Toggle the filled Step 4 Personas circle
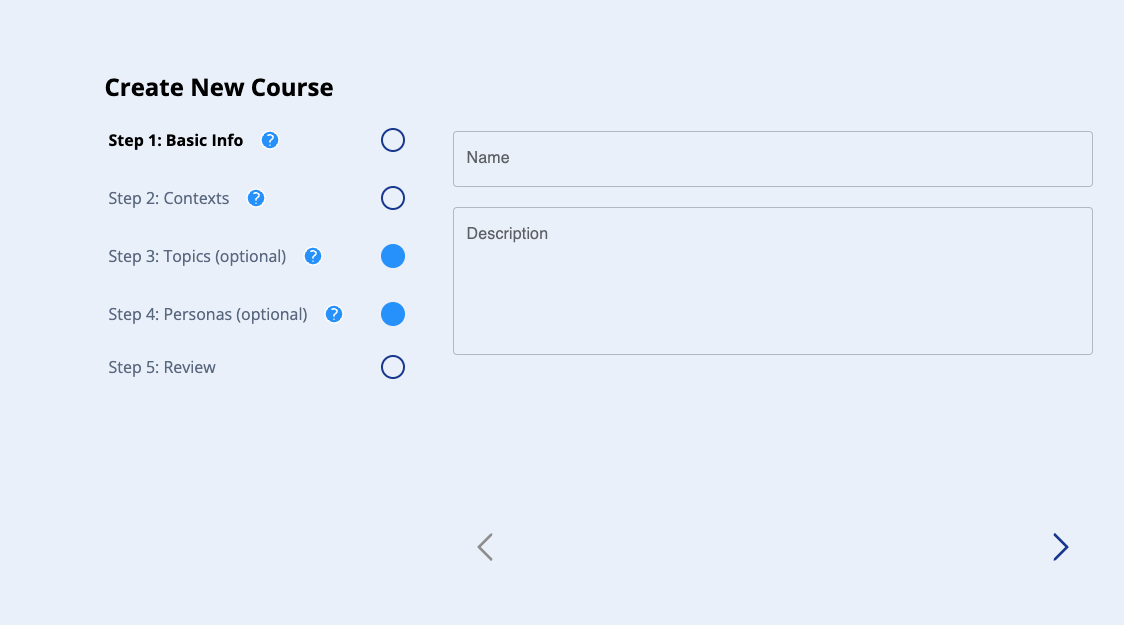The width and height of the screenshot is (1124, 625). [393, 314]
